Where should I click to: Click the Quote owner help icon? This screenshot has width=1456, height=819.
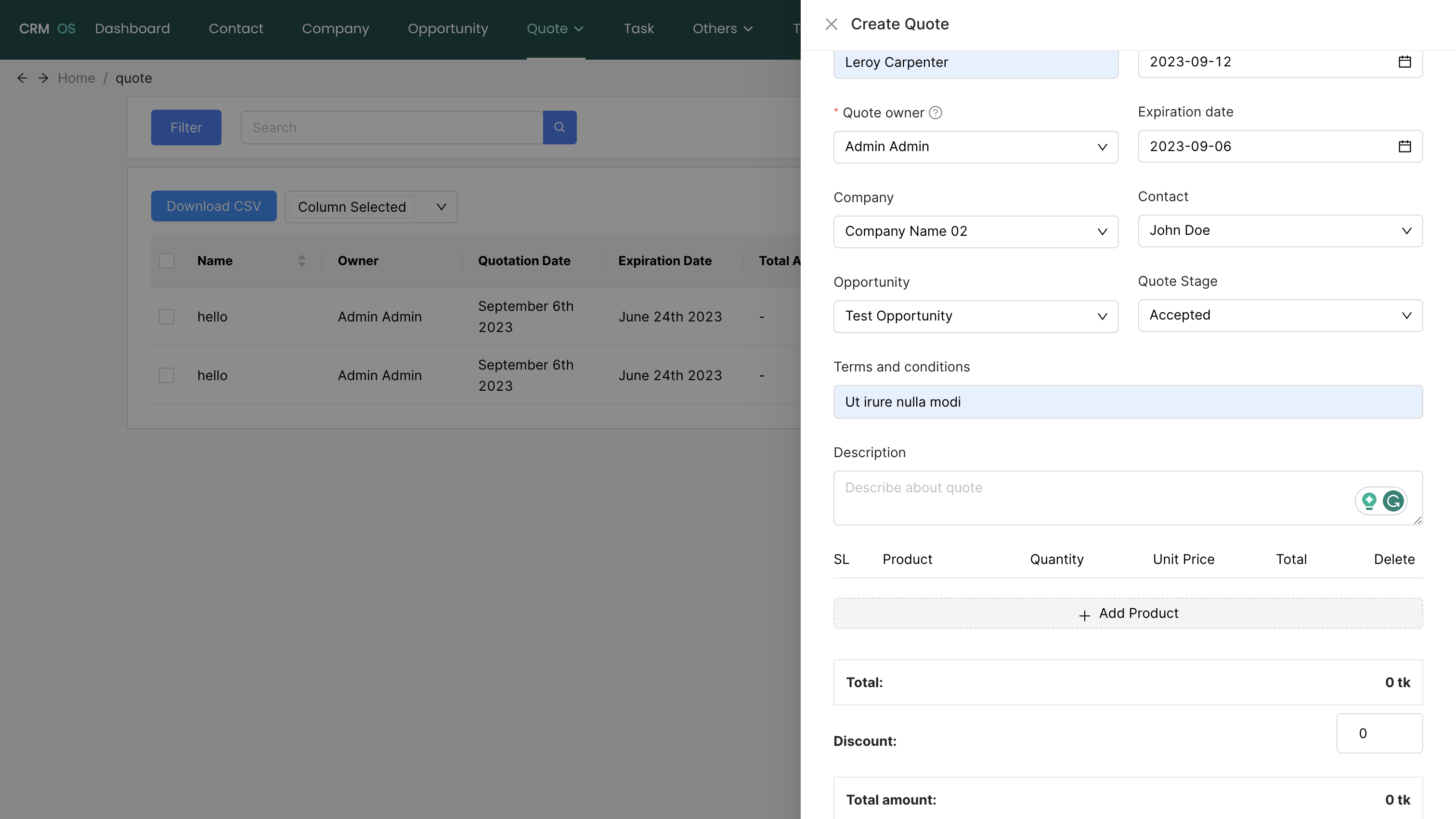936,113
